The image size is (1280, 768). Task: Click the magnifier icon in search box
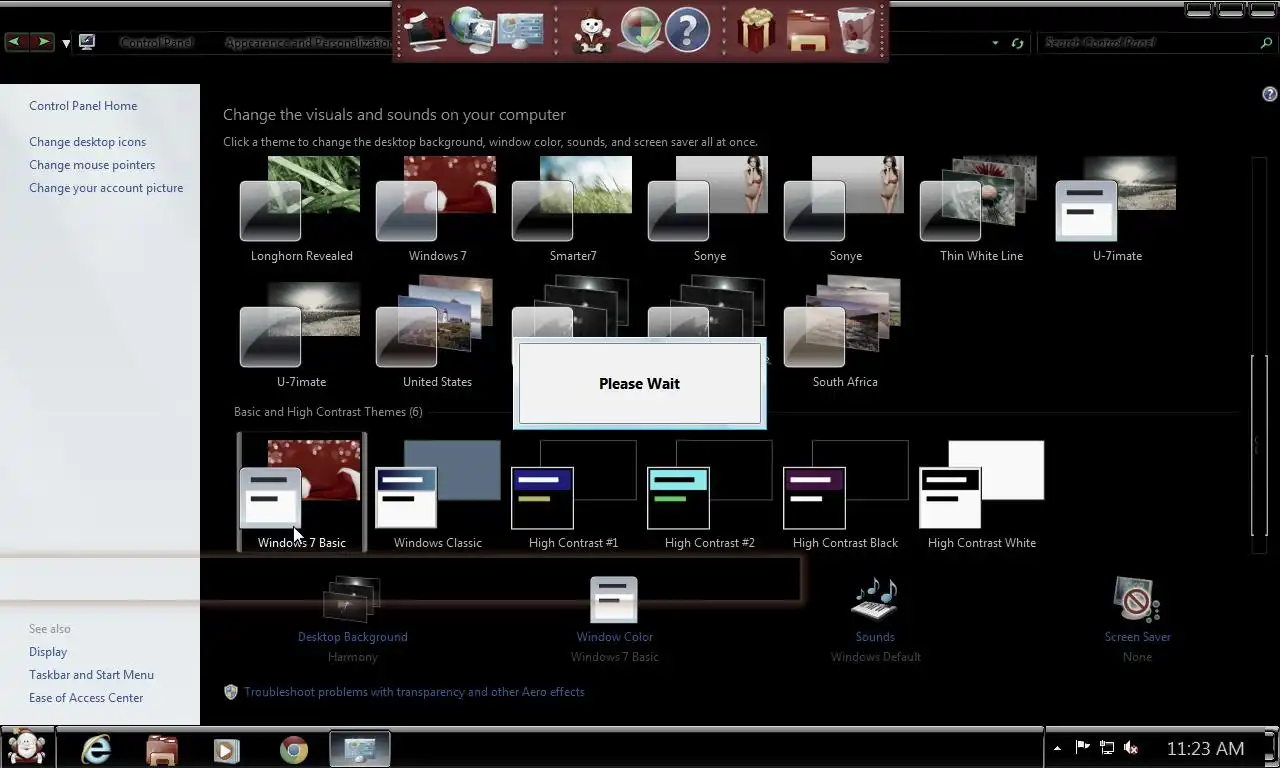1266,43
